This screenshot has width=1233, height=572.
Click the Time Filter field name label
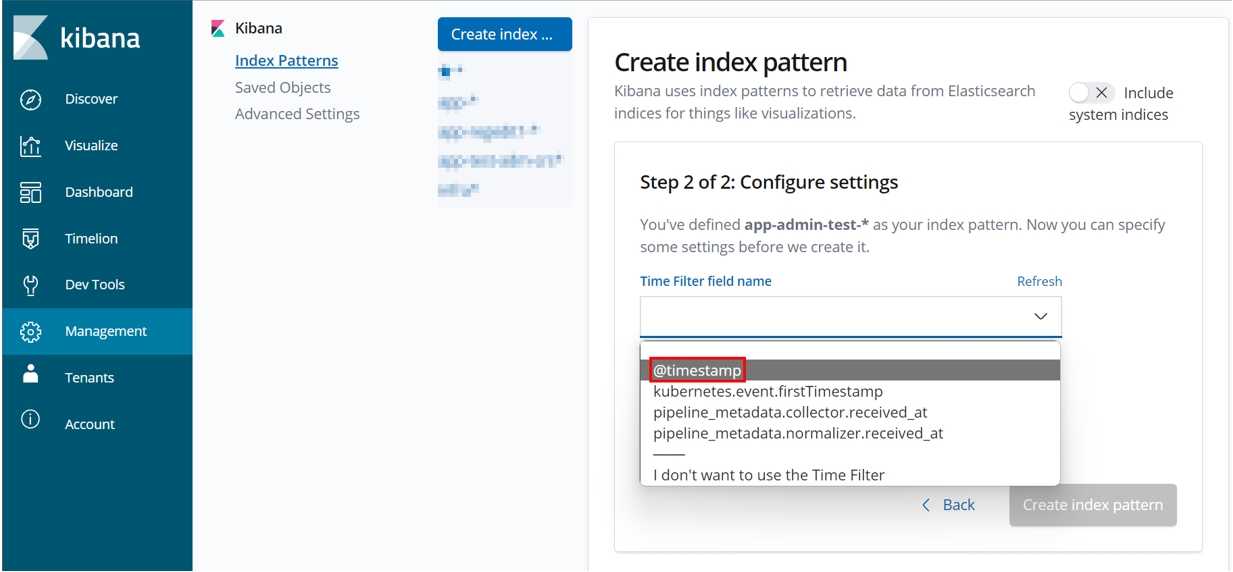(706, 282)
